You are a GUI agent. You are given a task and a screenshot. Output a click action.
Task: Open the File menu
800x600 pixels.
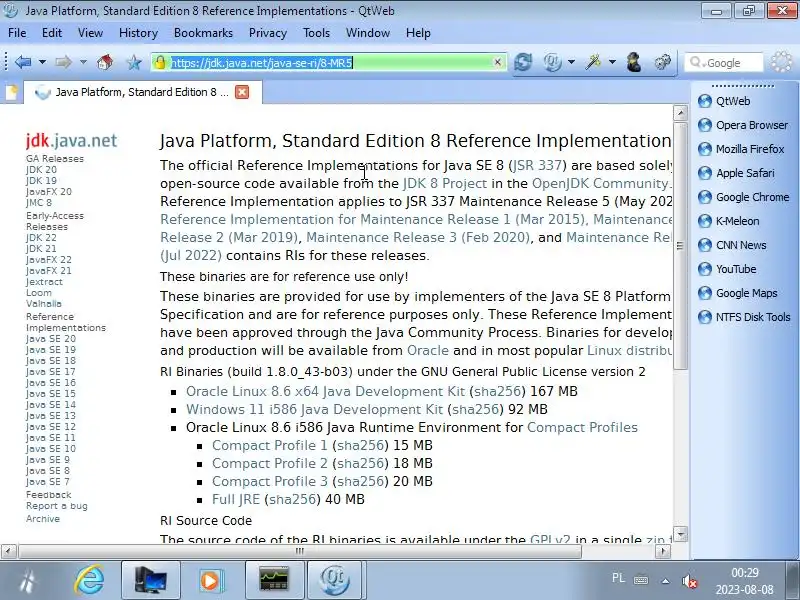click(17, 33)
